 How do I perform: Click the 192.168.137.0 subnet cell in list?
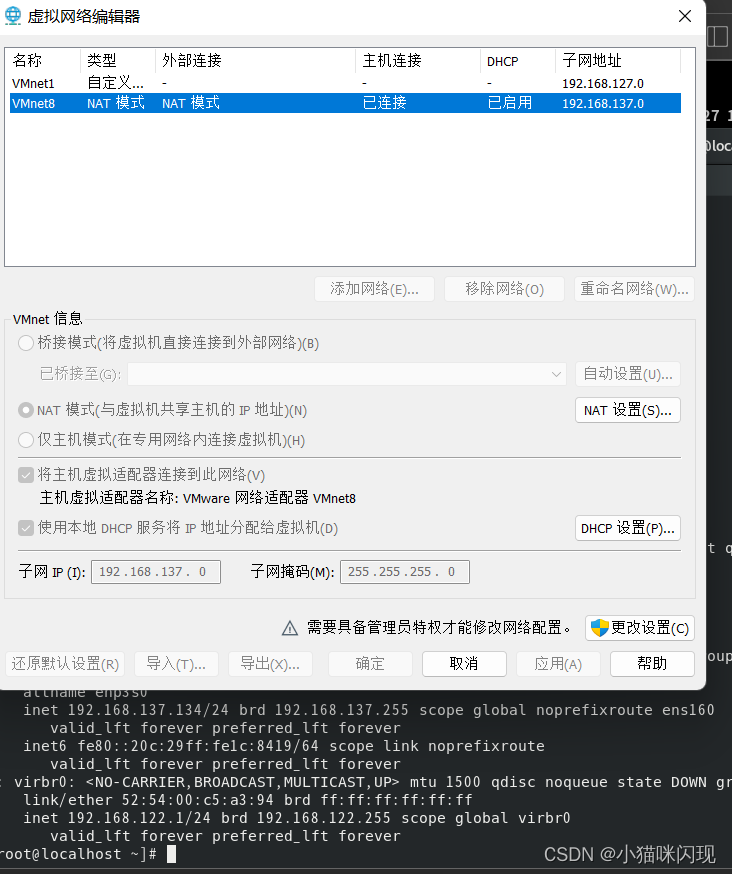click(603, 104)
